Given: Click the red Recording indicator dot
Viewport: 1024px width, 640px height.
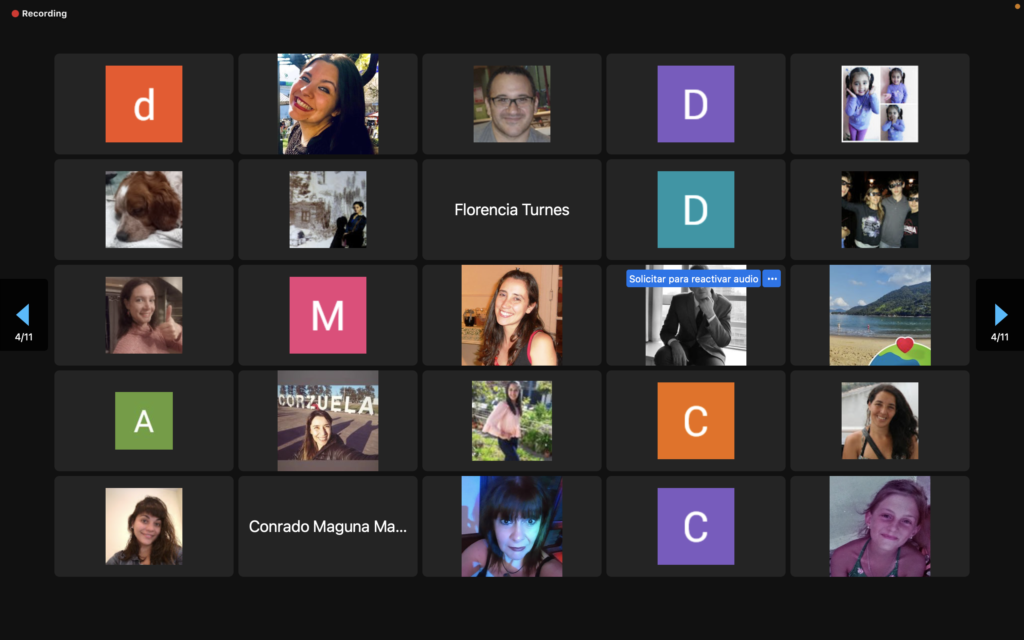Looking at the screenshot, I should tap(15, 13).
